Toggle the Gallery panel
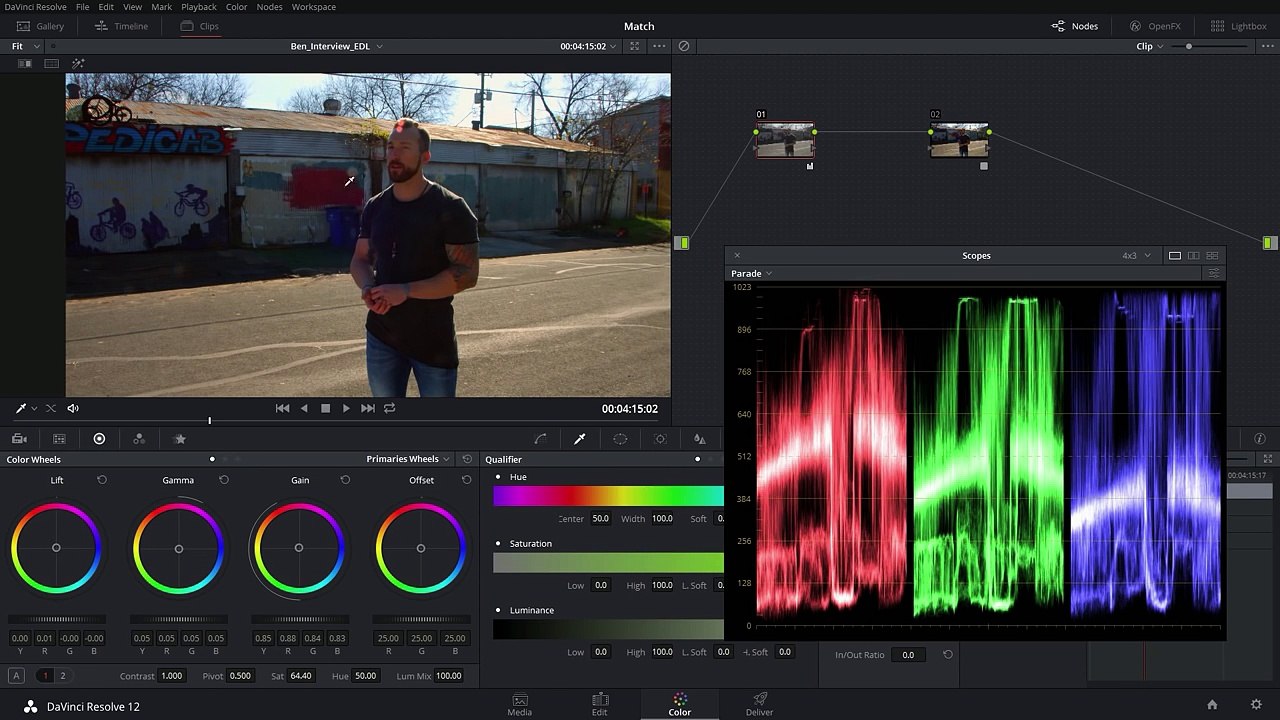 [x=40, y=26]
